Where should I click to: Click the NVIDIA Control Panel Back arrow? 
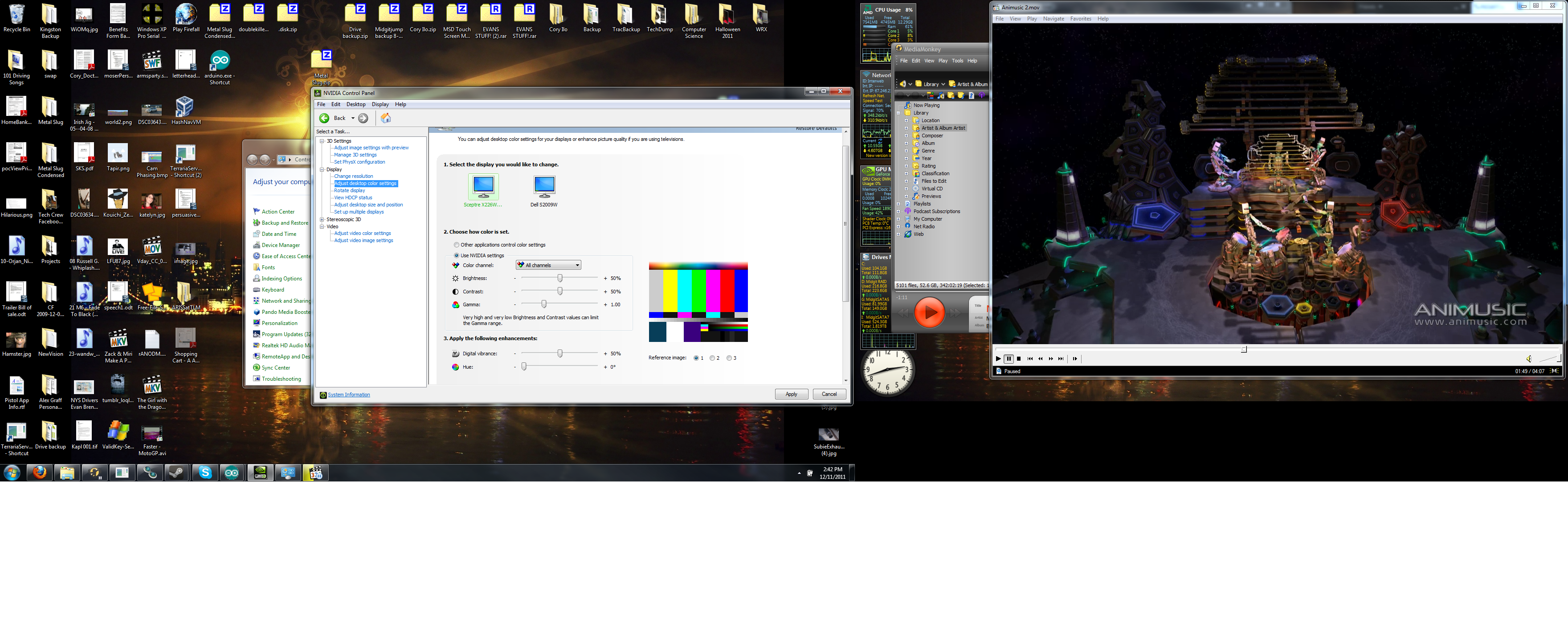click(324, 118)
